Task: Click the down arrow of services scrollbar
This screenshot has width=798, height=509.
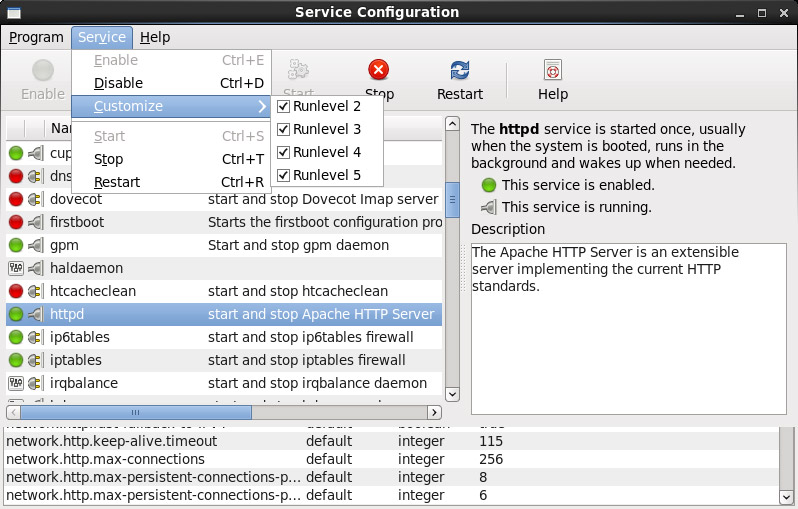Action: pos(452,394)
